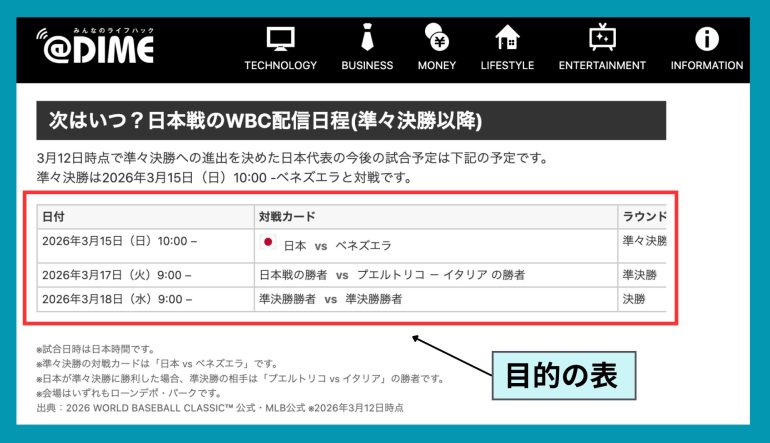
Task: Click the note ※準々決勝の対戦カードは
Action: [158, 364]
